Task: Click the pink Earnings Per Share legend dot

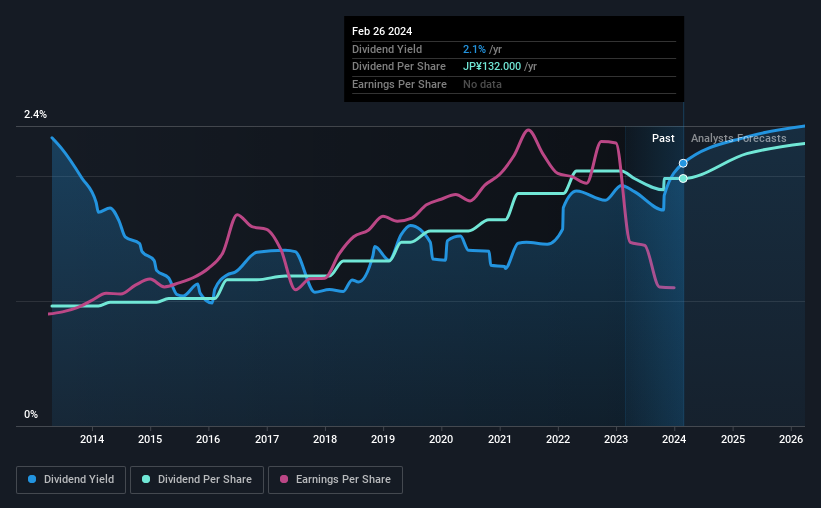Action: tap(284, 479)
